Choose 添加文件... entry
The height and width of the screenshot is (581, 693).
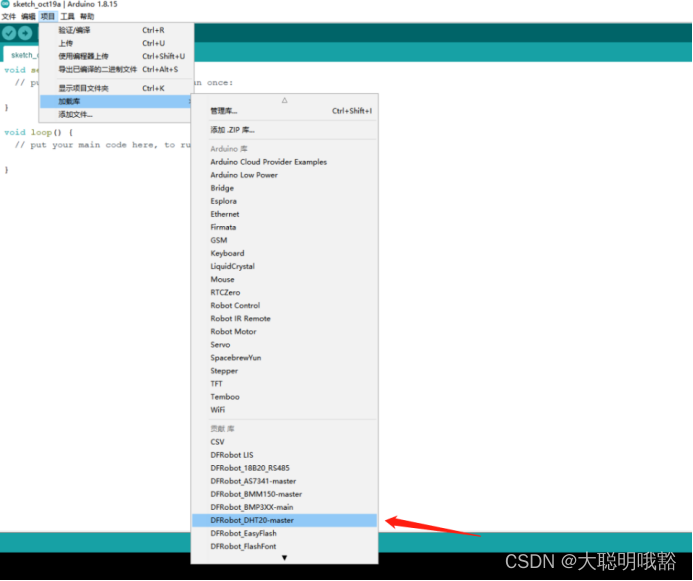point(116,115)
